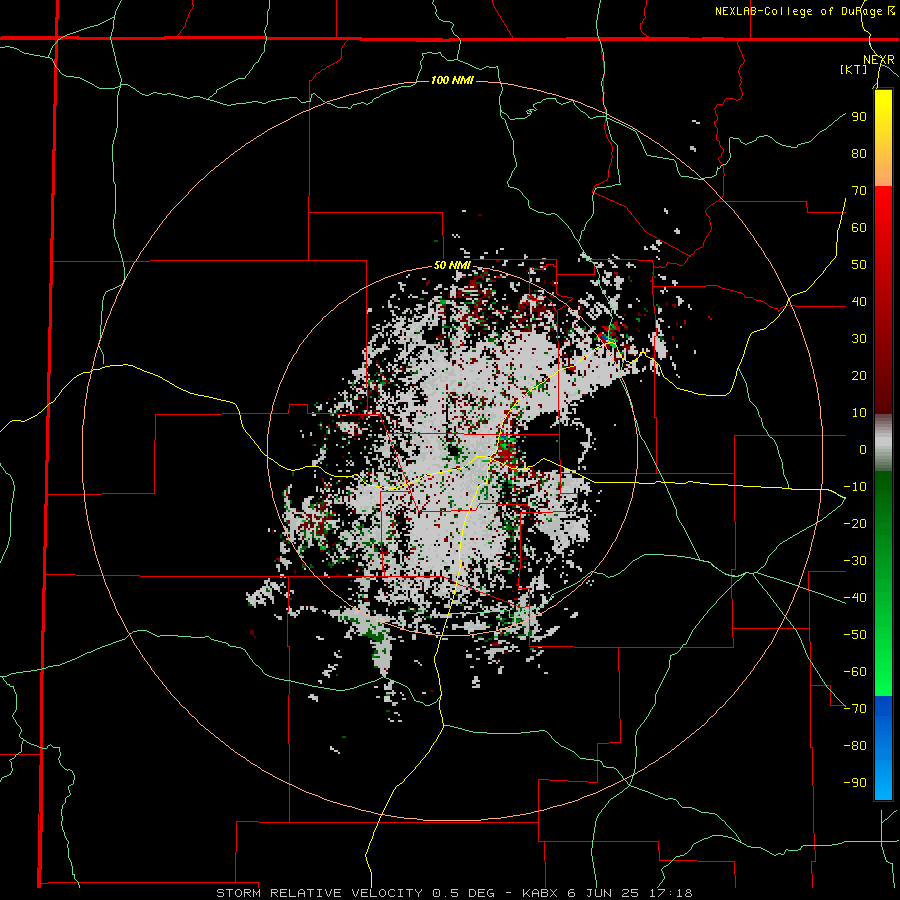
Task: Pick the gray zero-velocity color bar segment
Action: pos(883,443)
